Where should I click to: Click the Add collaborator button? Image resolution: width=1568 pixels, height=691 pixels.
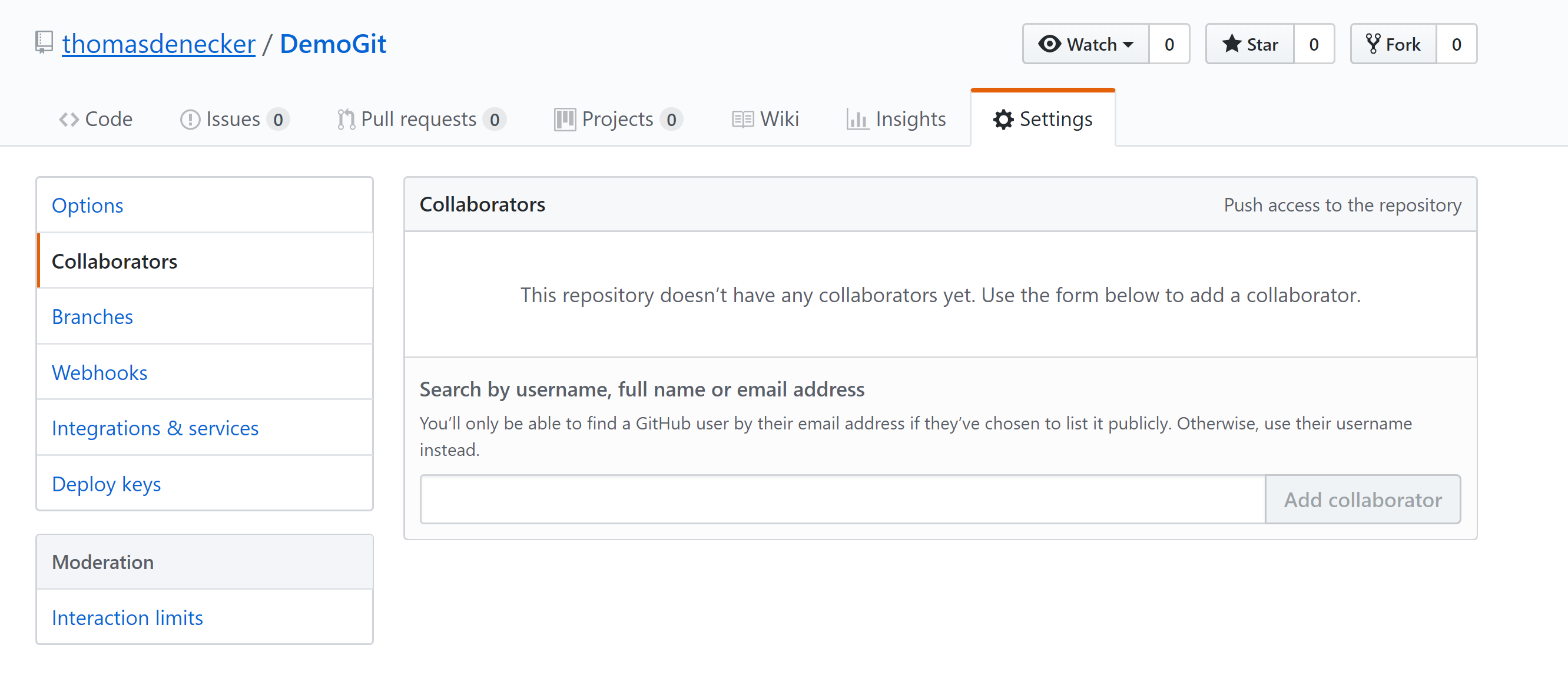tap(1363, 499)
